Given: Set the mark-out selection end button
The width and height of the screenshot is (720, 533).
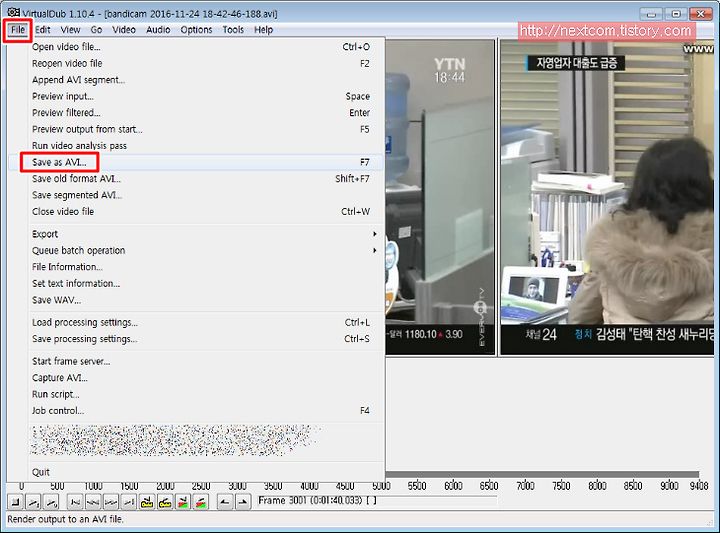Looking at the screenshot, I should coord(243,502).
